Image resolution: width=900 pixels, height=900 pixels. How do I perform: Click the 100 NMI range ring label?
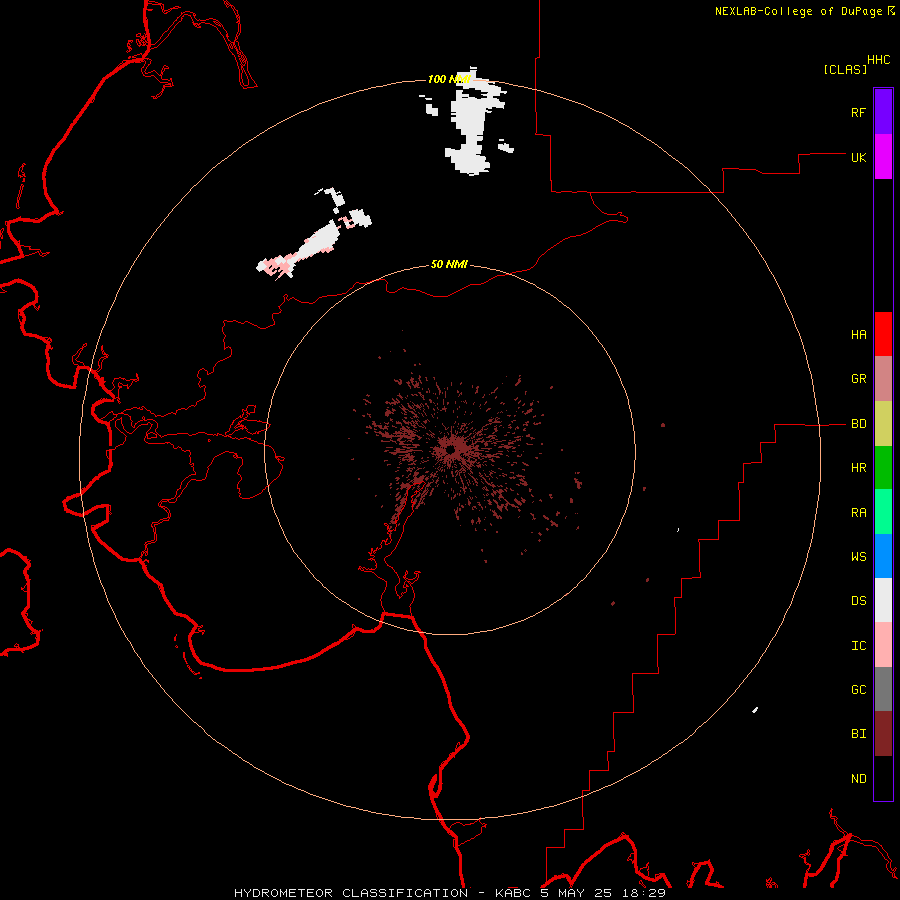[x=449, y=79]
